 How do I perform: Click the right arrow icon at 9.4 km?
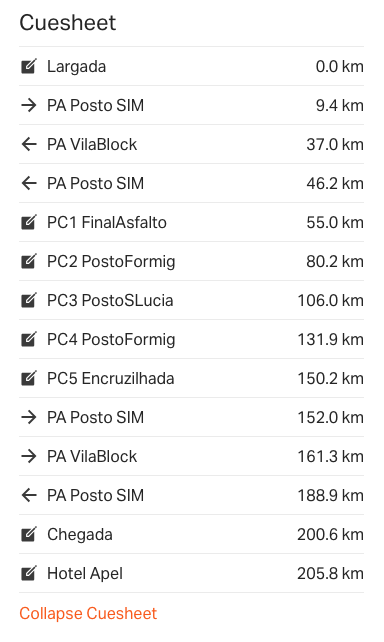pyautogui.click(x=29, y=105)
